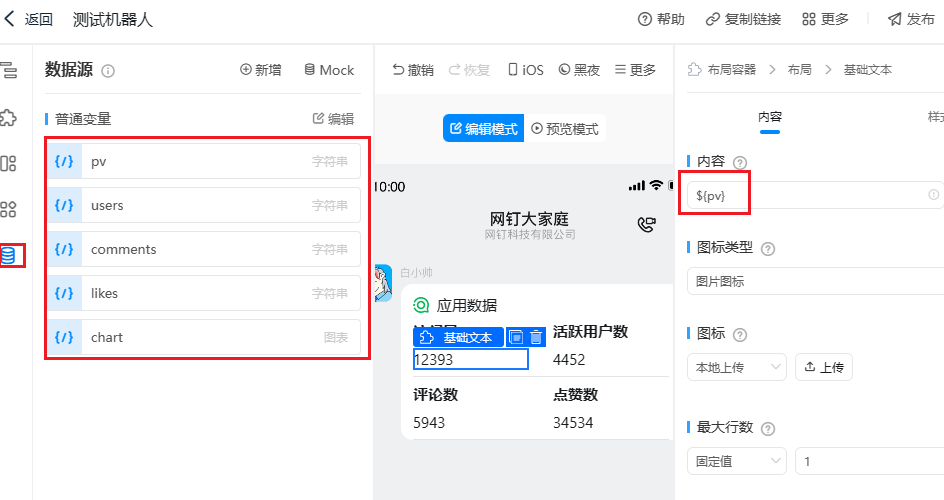The image size is (944, 500).
Task: Open the component puzzle-piece sidebar icon
Action: tap(9, 117)
